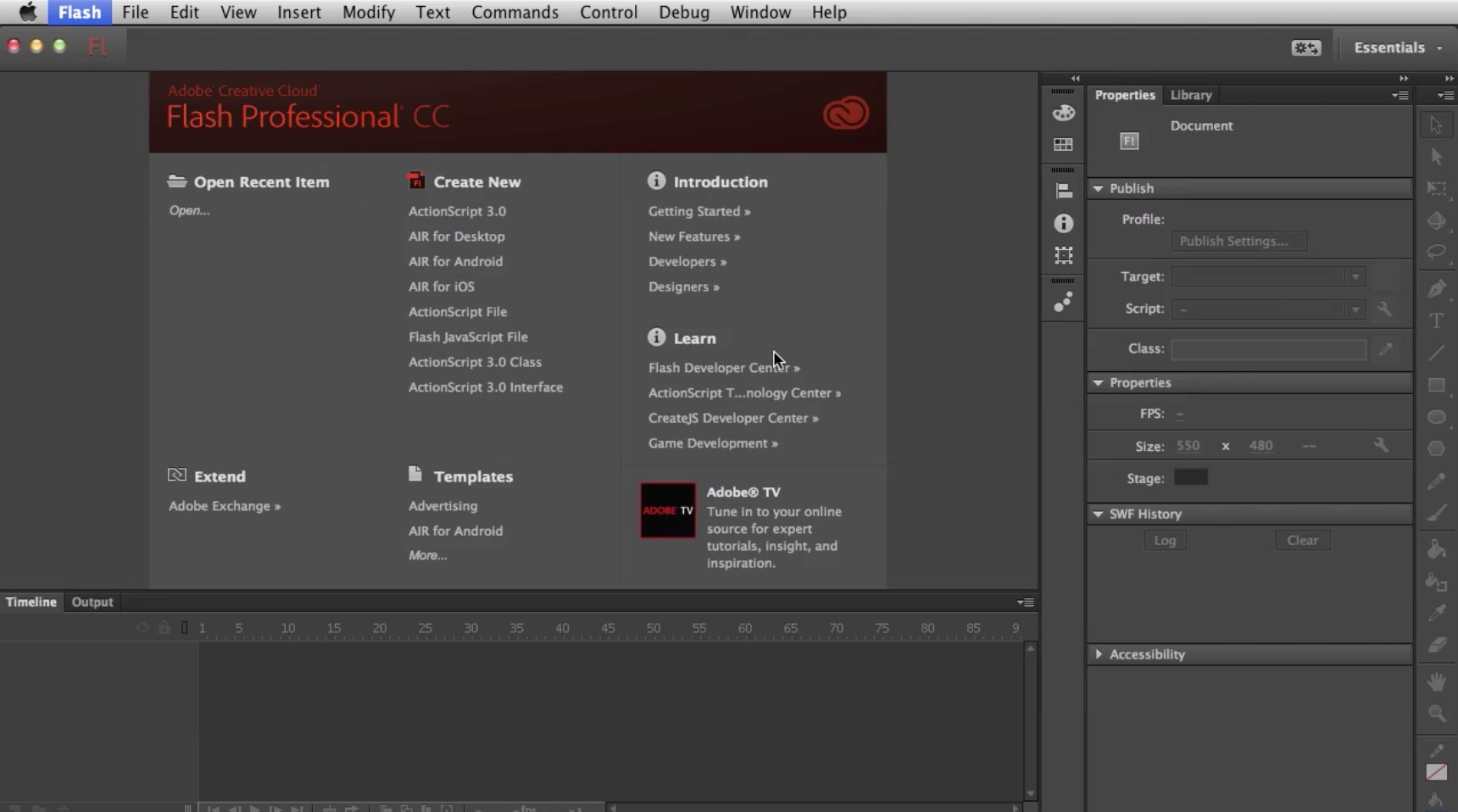Open the Align panel icon
Viewport: 1458px width, 812px height.
1063,192
